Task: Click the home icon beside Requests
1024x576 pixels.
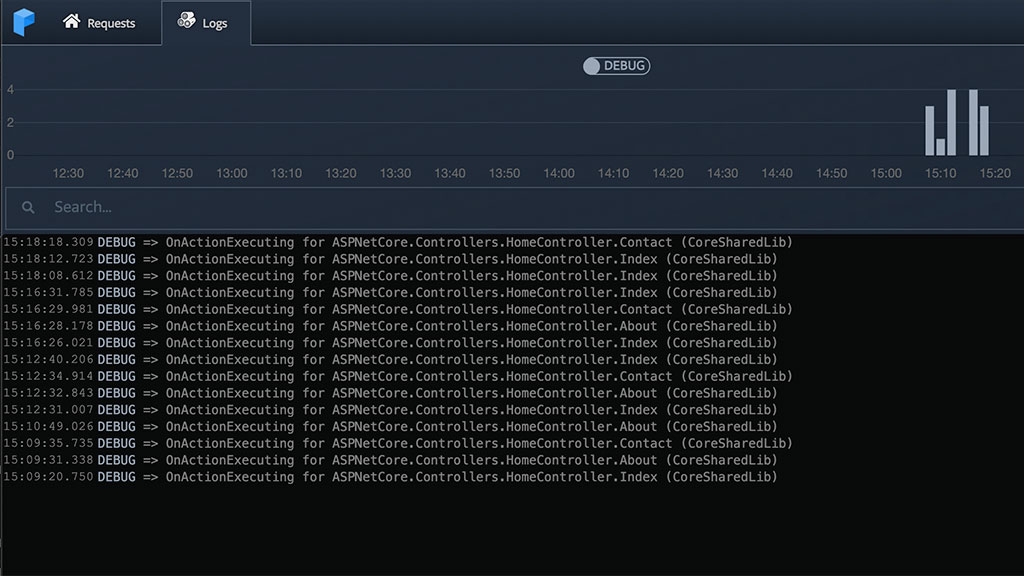Action: tap(71, 22)
